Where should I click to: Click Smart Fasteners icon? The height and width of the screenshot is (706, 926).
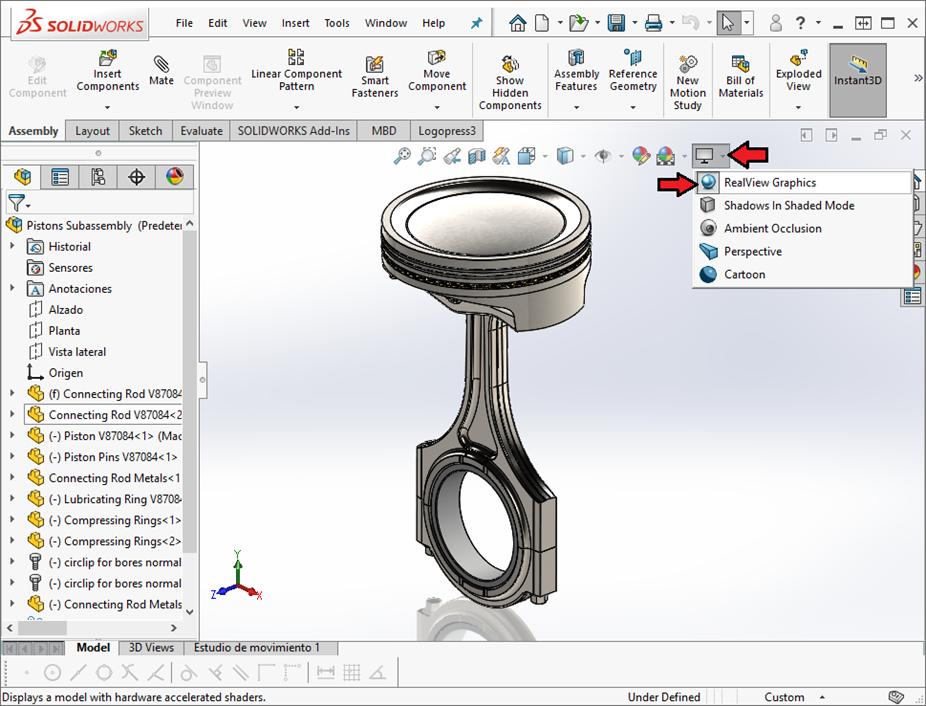pos(374,77)
